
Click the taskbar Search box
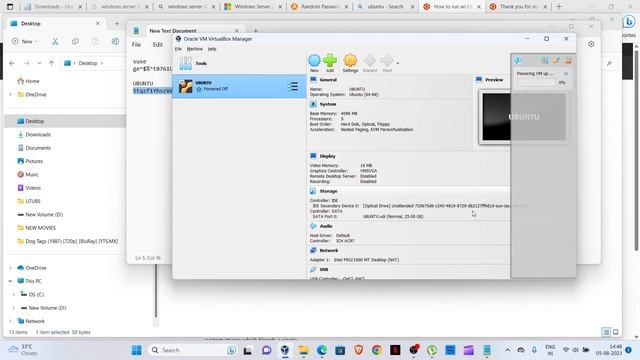[193, 350]
